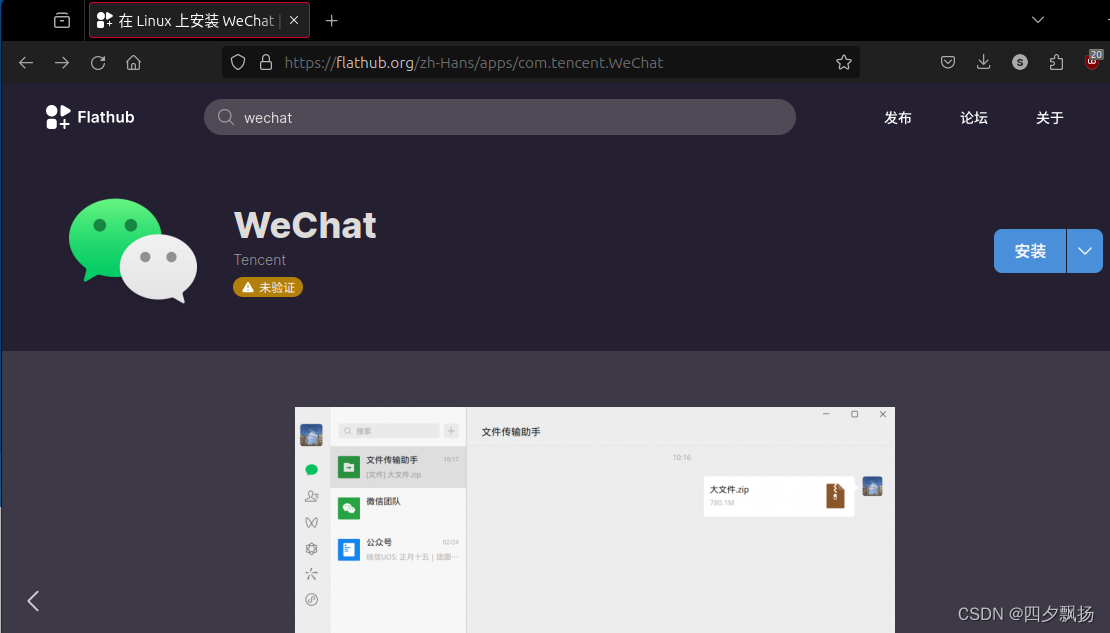The image size is (1110, 633).
Task: Install WeChat with 安装 button
Action: [x=1029, y=251]
